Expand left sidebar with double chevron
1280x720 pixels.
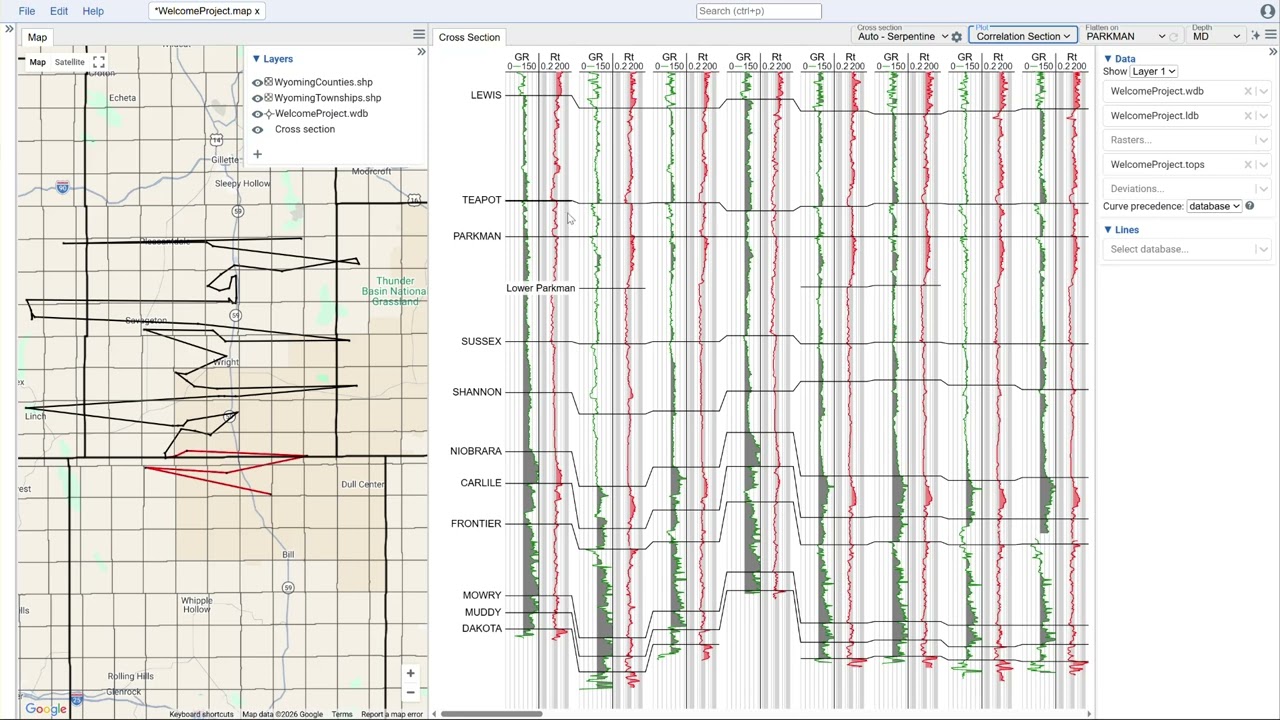[9, 29]
